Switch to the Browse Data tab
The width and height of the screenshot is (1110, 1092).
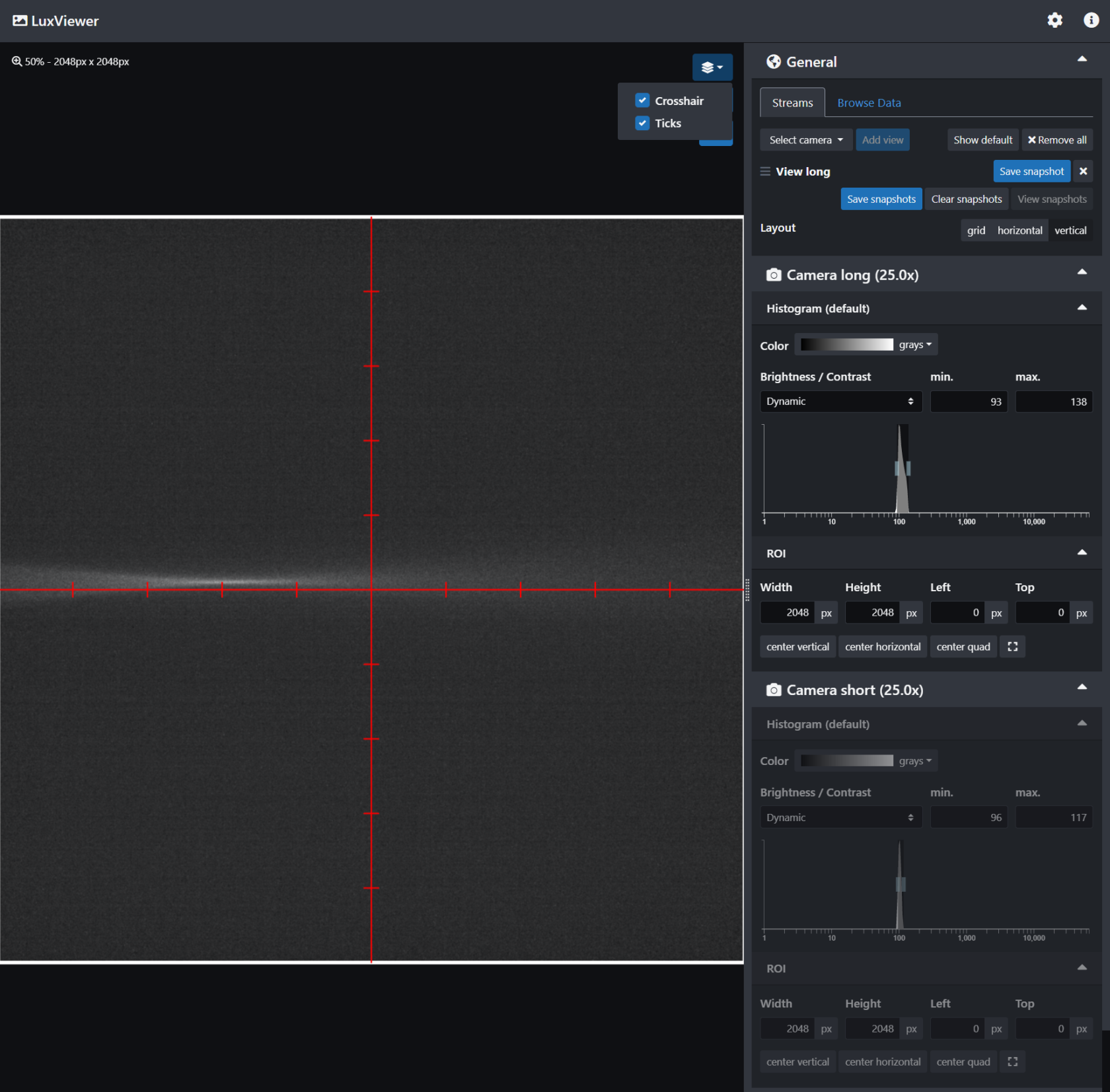869,102
